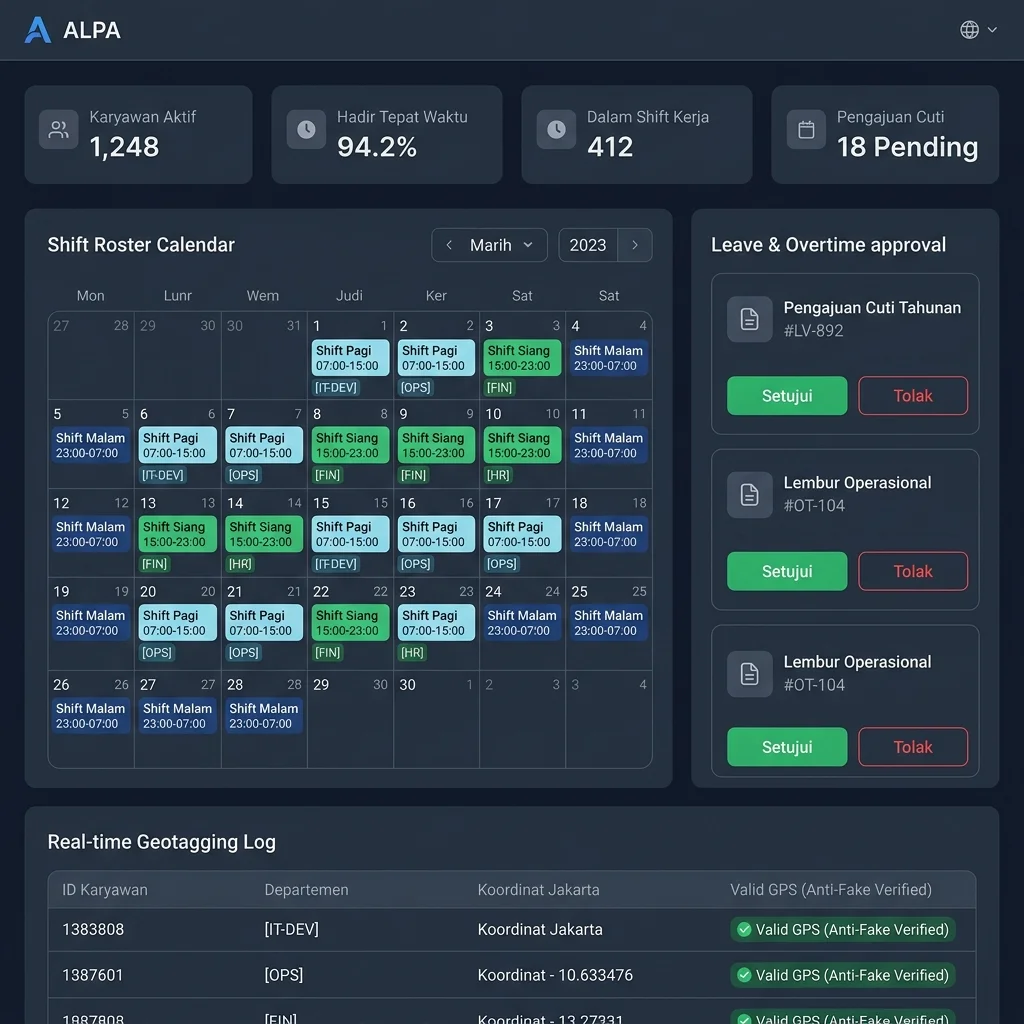Click the Karyawan Aktif people icon

(59, 129)
